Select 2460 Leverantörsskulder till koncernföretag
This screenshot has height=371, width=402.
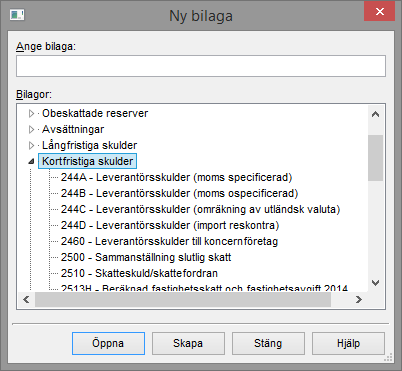pyautogui.click(x=169, y=241)
